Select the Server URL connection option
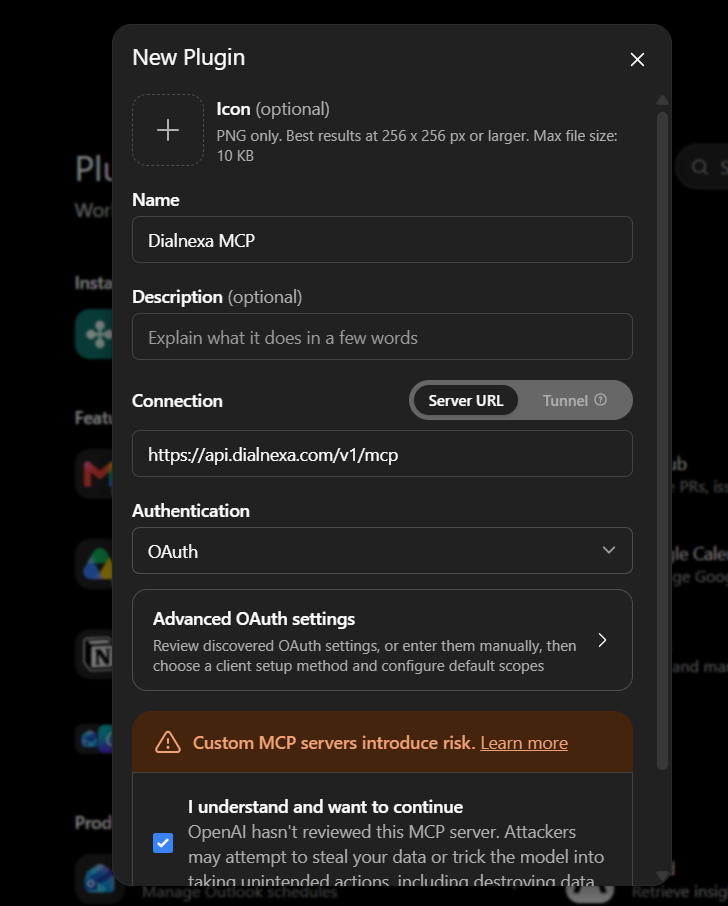Image resolution: width=728 pixels, height=906 pixels. [x=466, y=400]
